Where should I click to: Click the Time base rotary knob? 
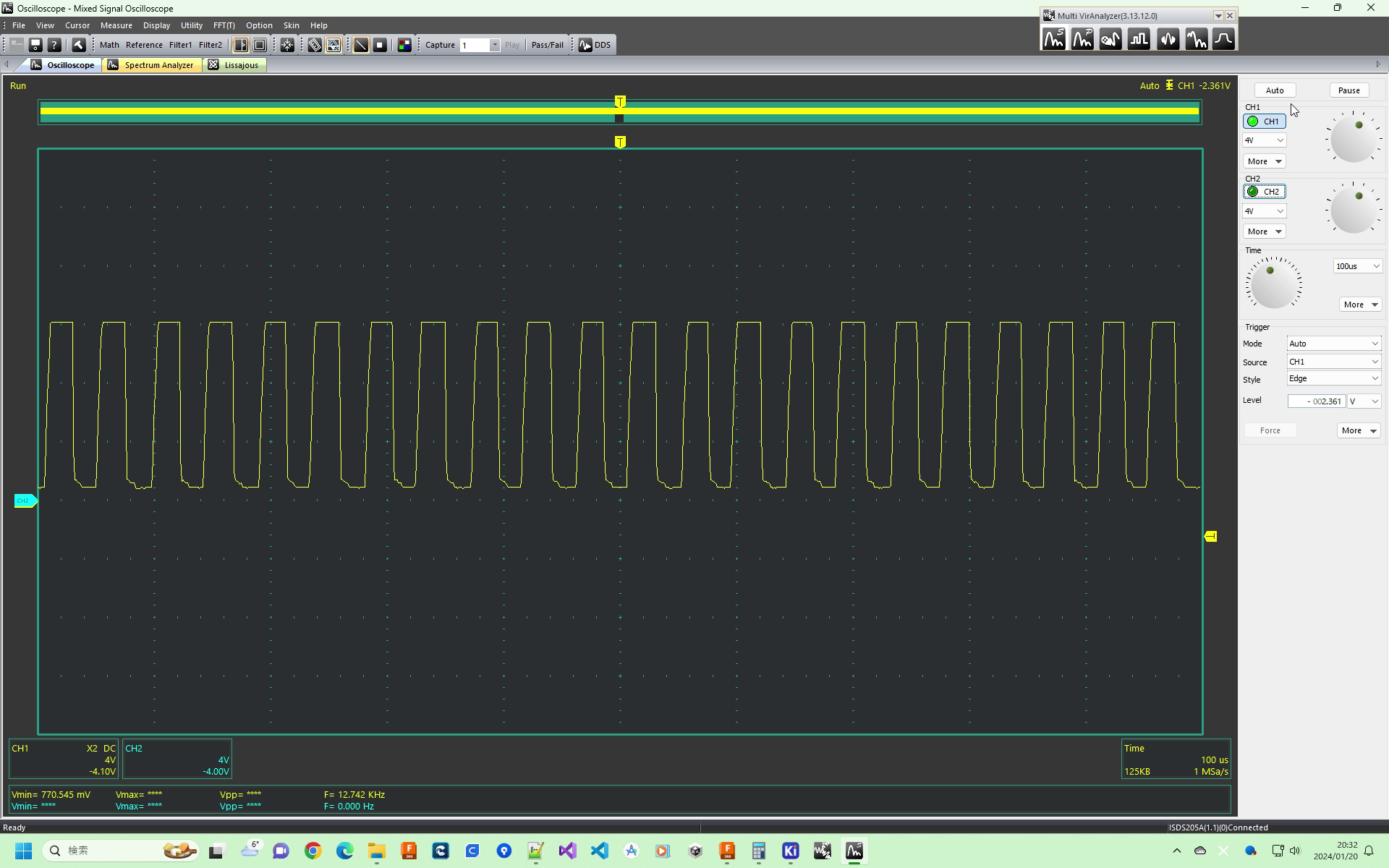tap(1273, 284)
